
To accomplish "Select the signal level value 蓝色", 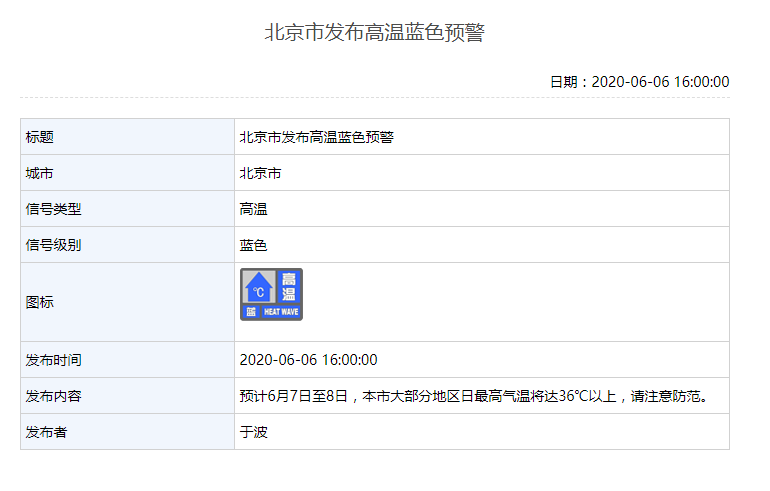I will point(253,245).
